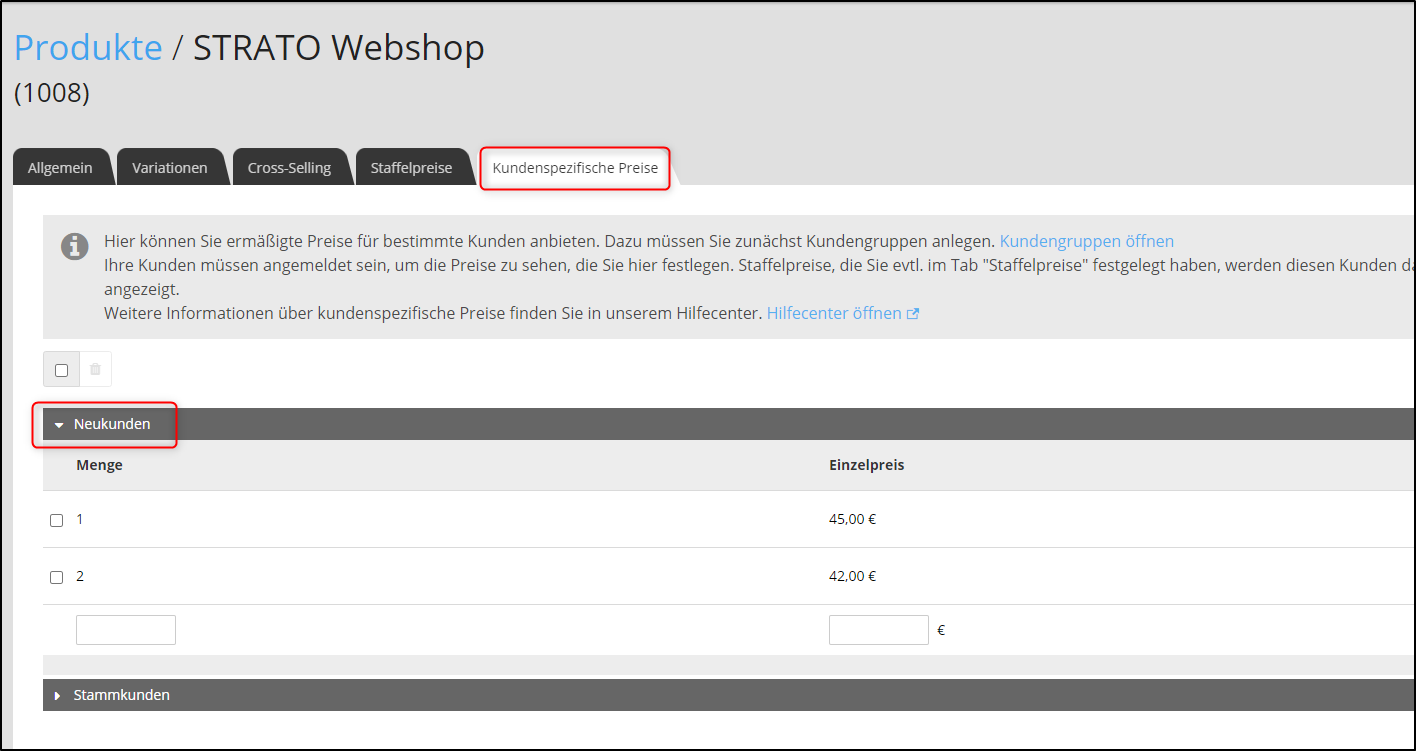The image size is (1416, 751).
Task: Click the external link icon beside Hilfecenter öffnen
Action: 911,313
